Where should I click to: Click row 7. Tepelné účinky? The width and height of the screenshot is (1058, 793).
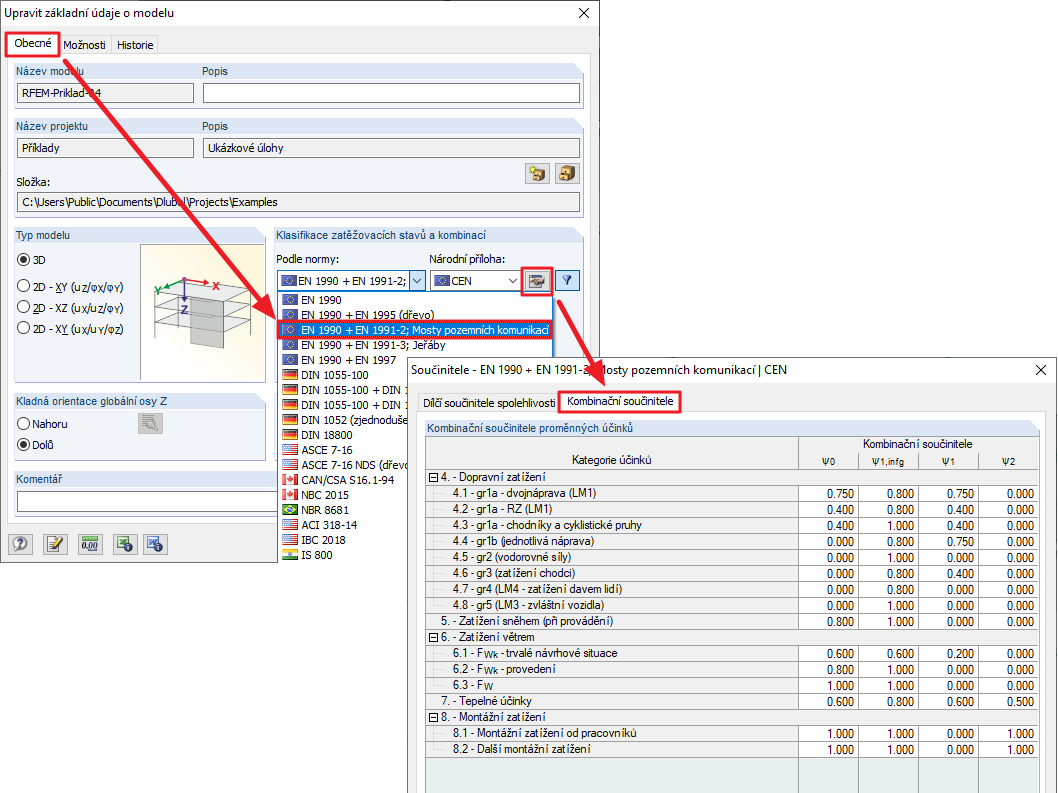click(x=732, y=701)
